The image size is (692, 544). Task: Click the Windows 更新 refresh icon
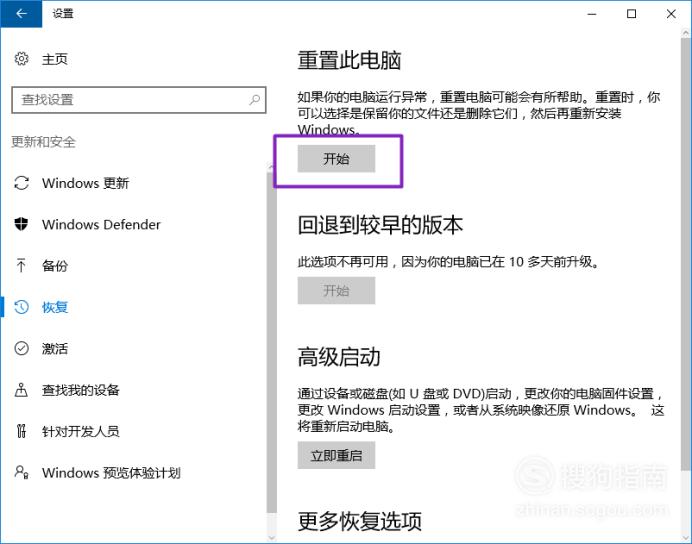[x=22, y=183]
